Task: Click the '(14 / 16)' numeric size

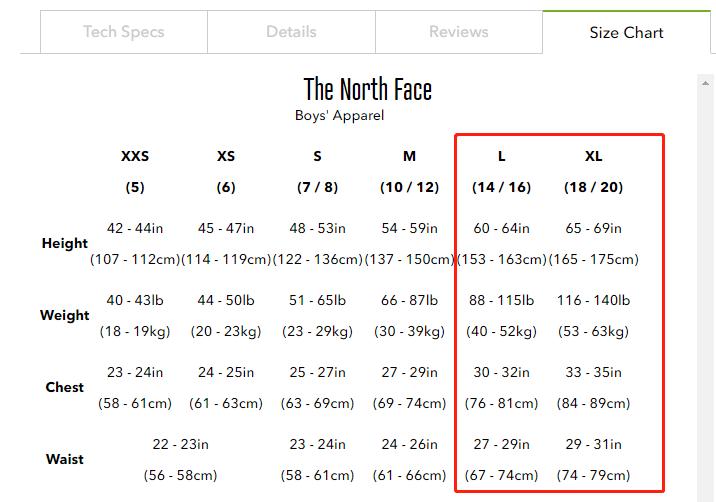Action: pyautogui.click(x=501, y=187)
